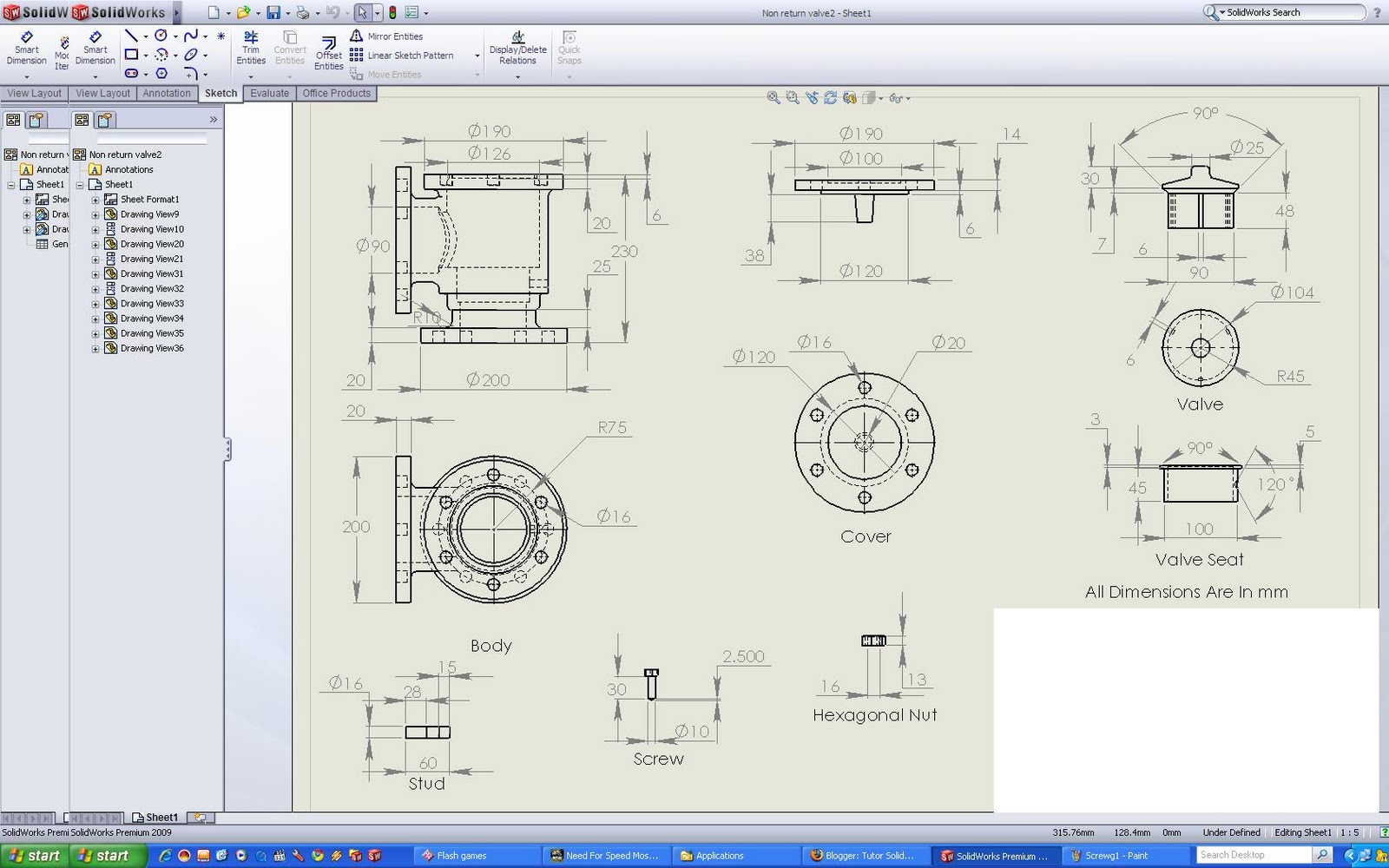Toggle the Display Style cube icon
Image resolution: width=1389 pixels, height=868 pixels.
871,98
